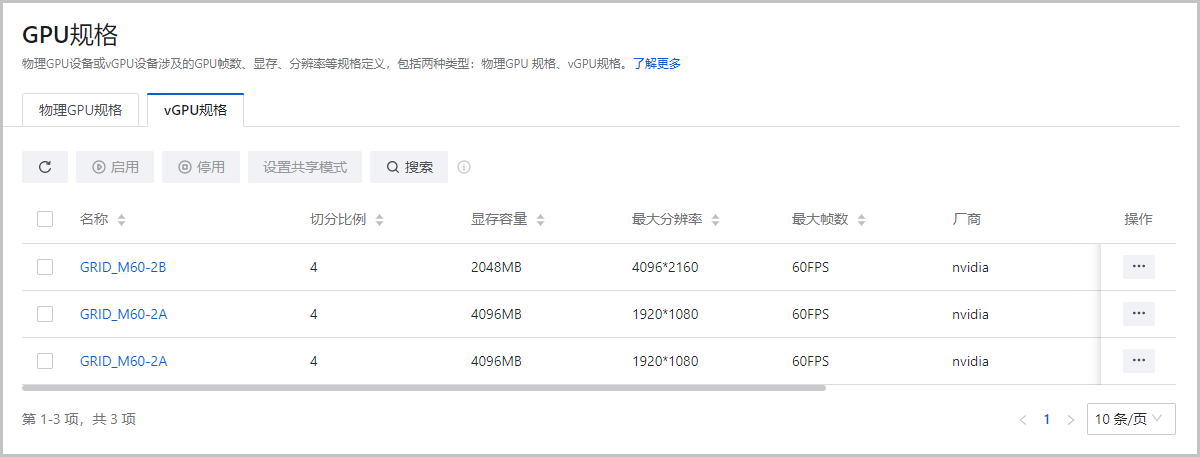Toggle the select-all checkbox in header
Image resolution: width=1200 pixels, height=457 pixels.
(45, 219)
